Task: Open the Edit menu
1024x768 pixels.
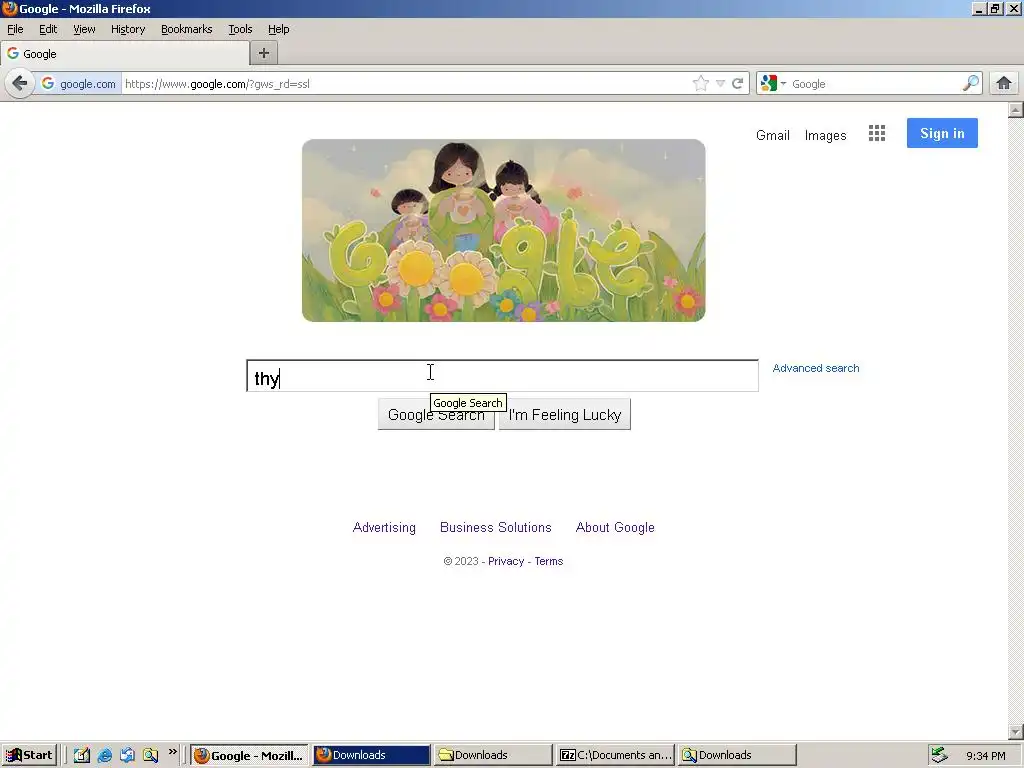Action: pos(48,29)
